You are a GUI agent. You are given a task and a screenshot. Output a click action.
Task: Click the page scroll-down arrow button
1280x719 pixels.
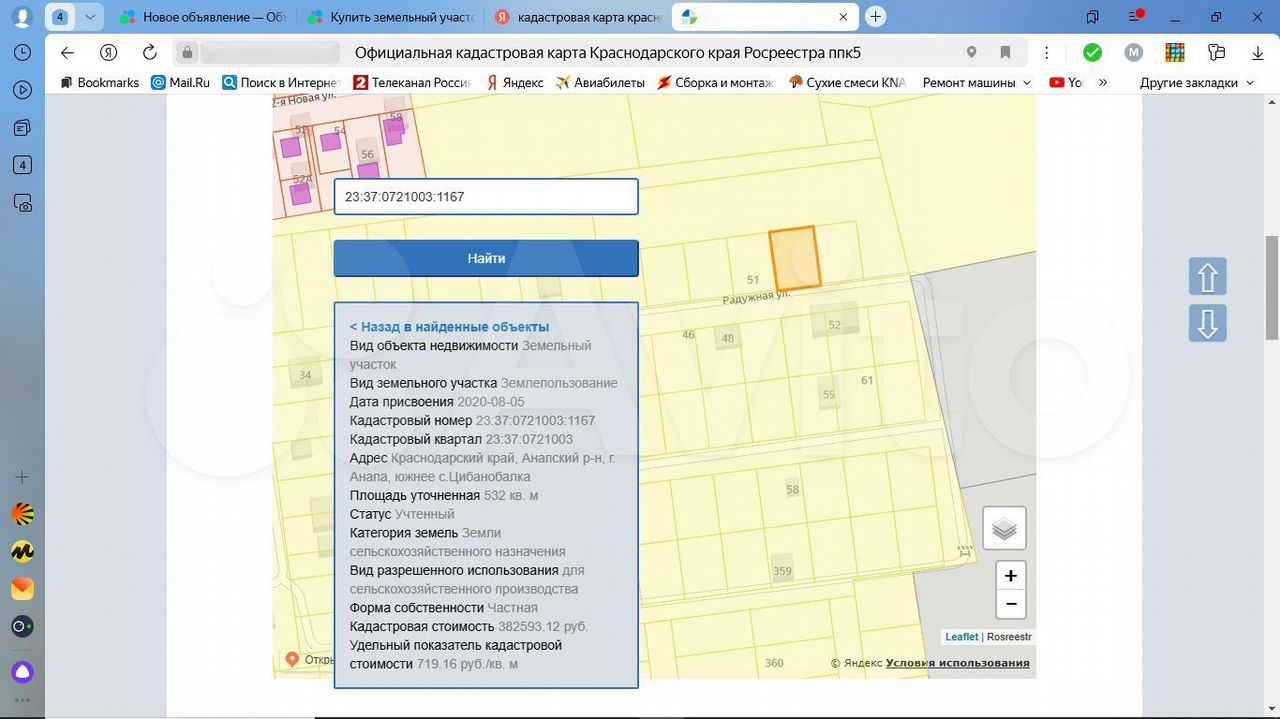pos(1207,324)
